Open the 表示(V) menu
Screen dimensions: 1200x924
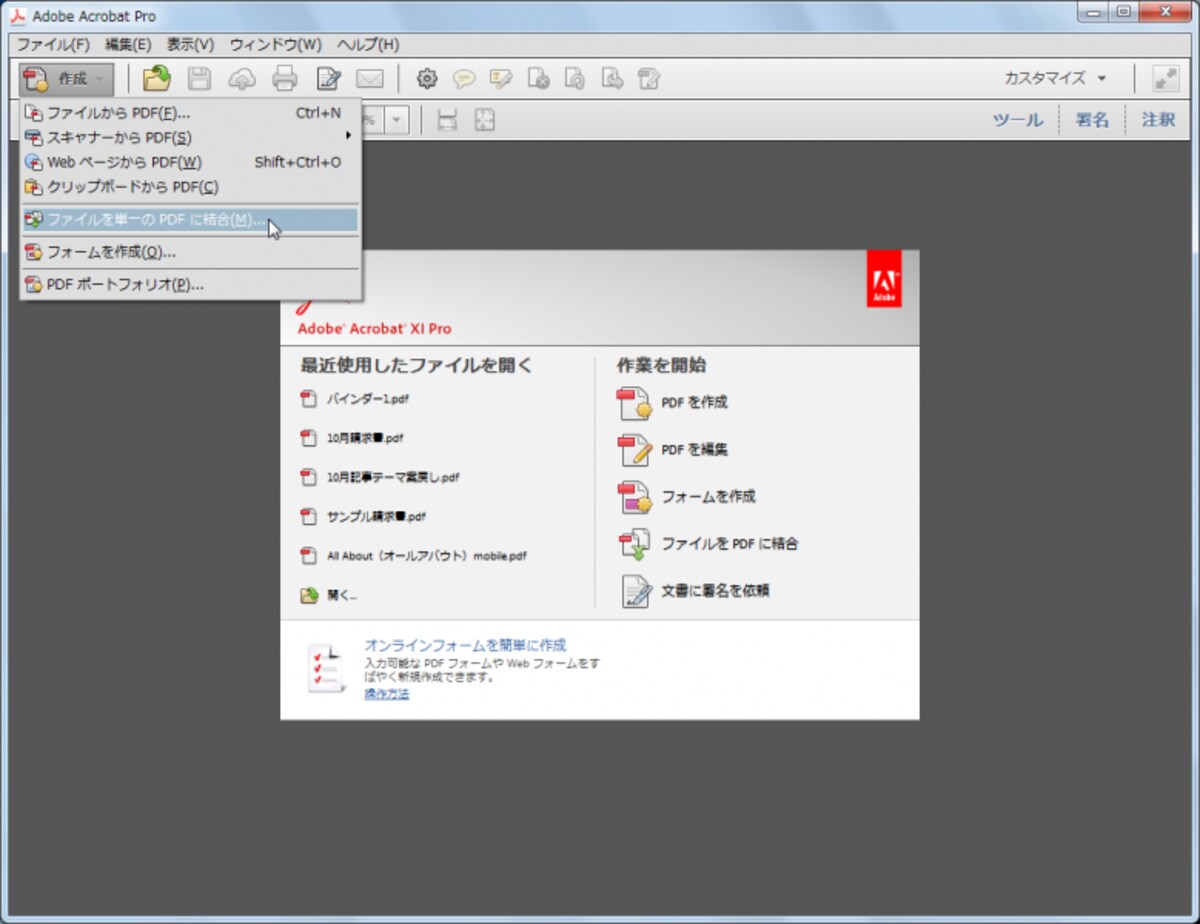[190, 45]
